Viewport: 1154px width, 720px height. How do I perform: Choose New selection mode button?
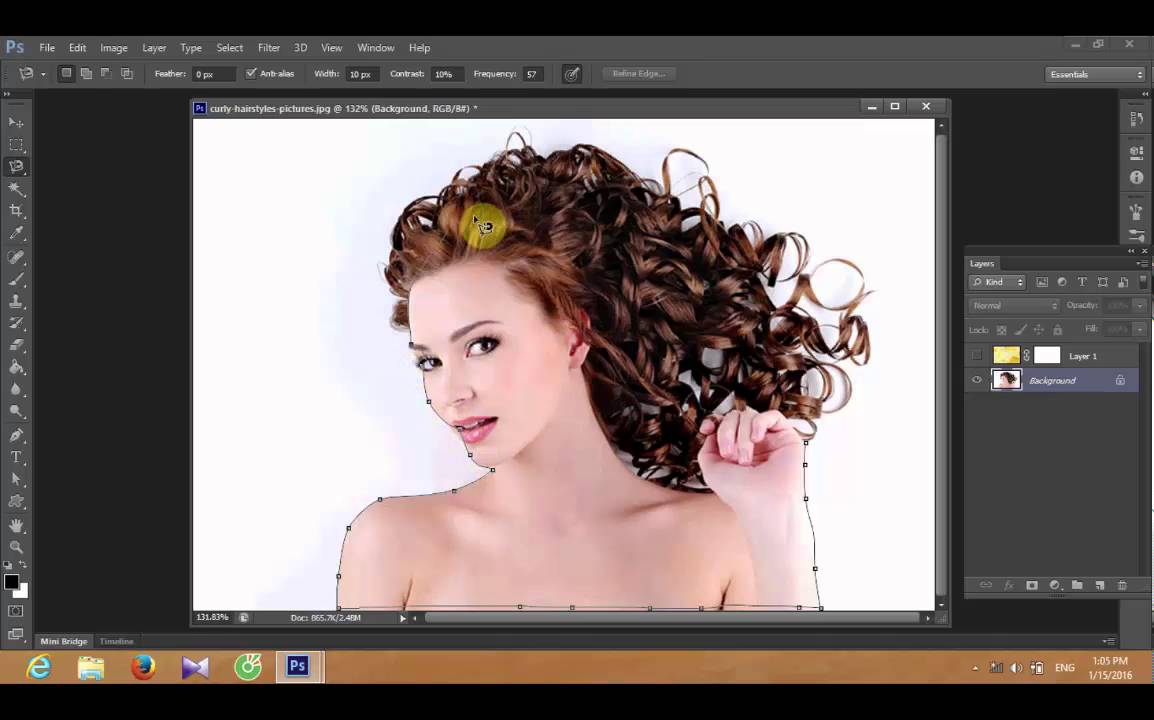point(66,74)
